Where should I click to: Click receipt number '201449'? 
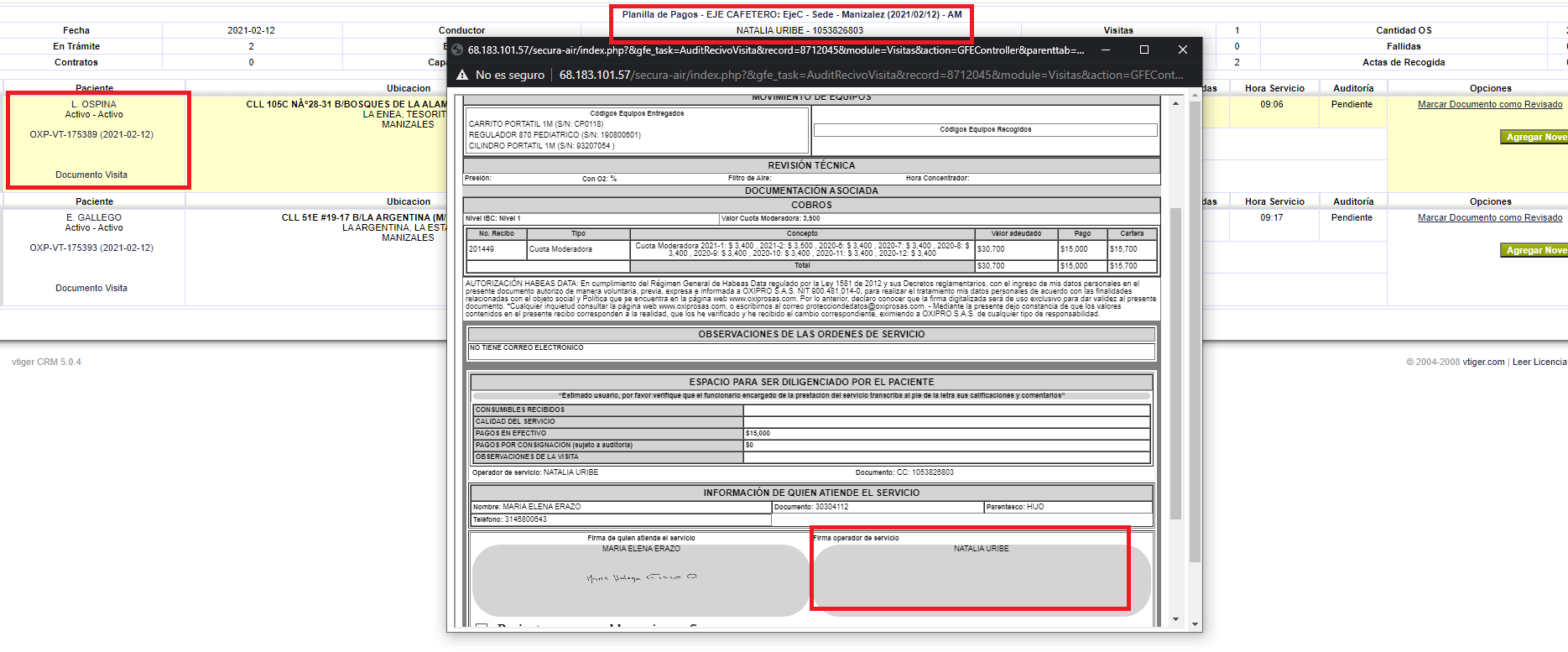(x=482, y=249)
